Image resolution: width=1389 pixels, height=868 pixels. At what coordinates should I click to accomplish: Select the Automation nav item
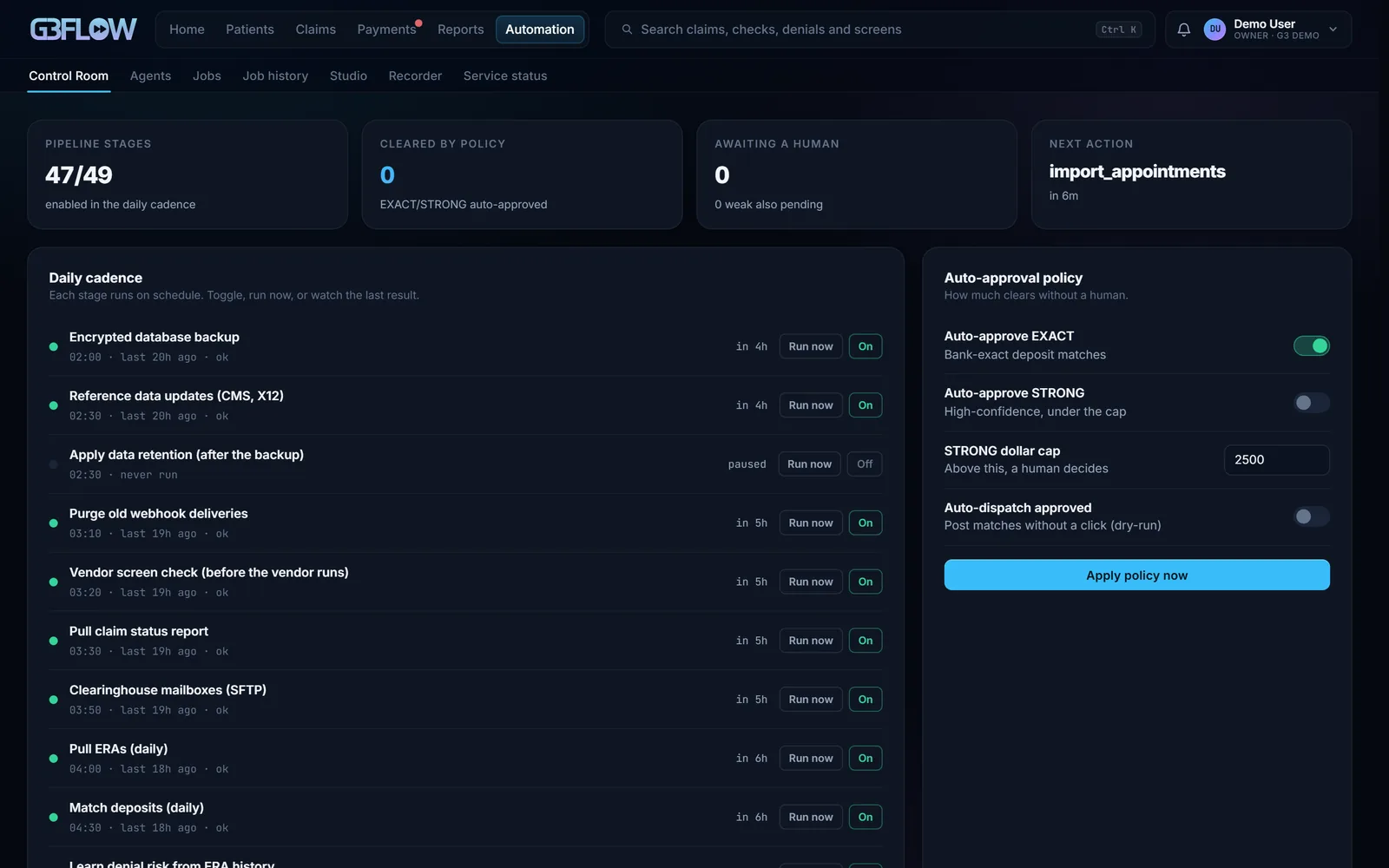pos(540,30)
